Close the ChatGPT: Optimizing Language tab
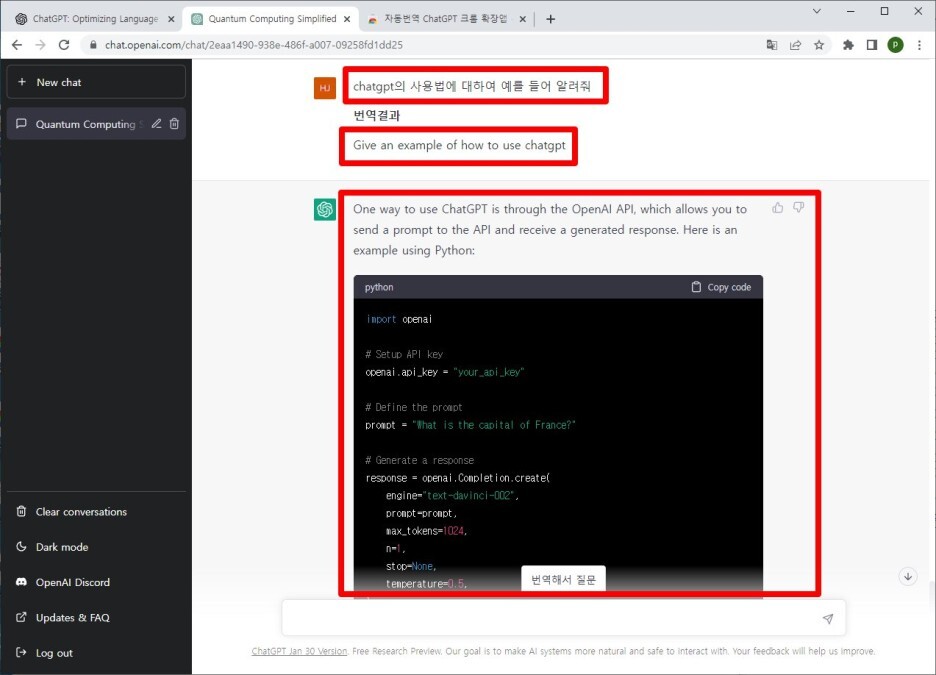This screenshot has width=936, height=675. (171, 19)
